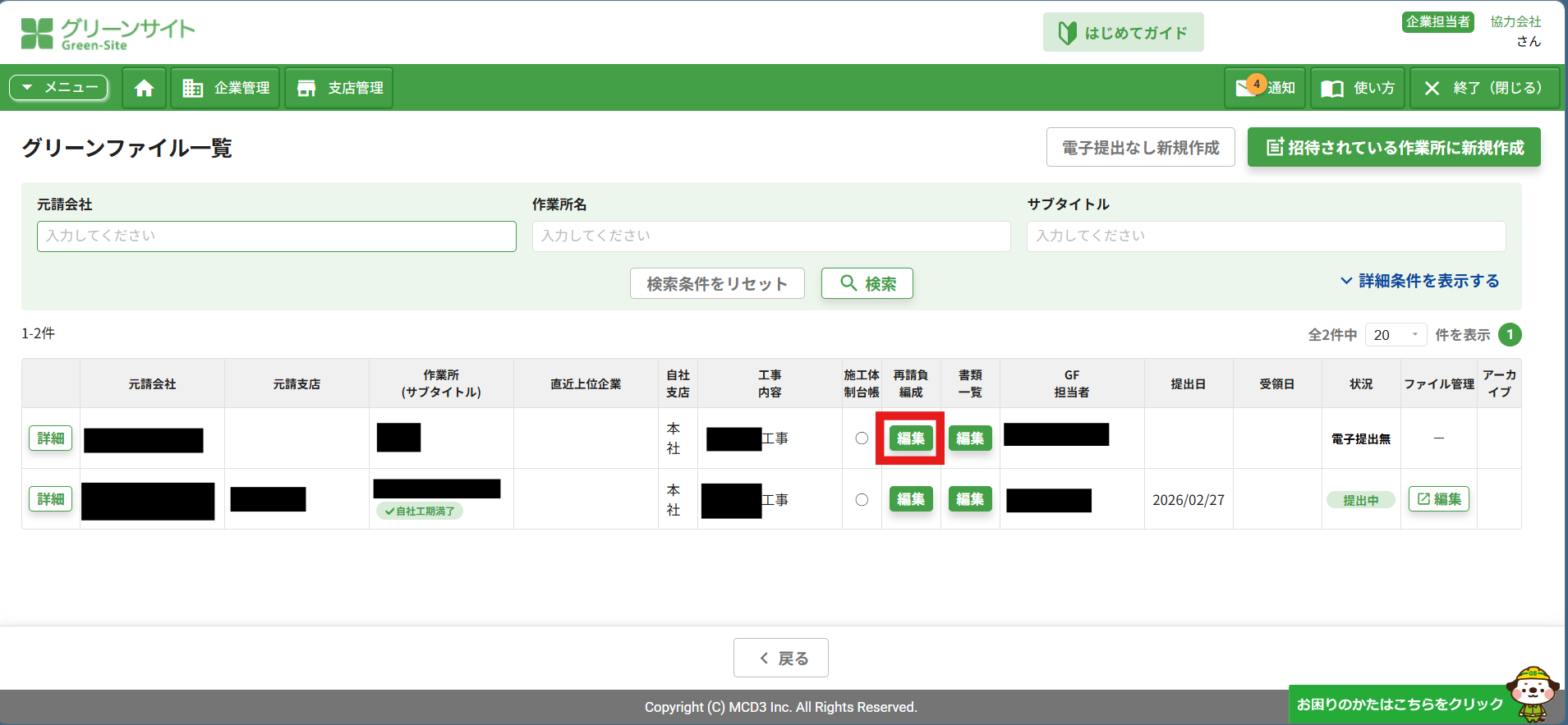Image resolution: width=1568 pixels, height=725 pixels.
Task: Open ファイル管理 編集 for second row
Action: click(x=1438, y=499)
